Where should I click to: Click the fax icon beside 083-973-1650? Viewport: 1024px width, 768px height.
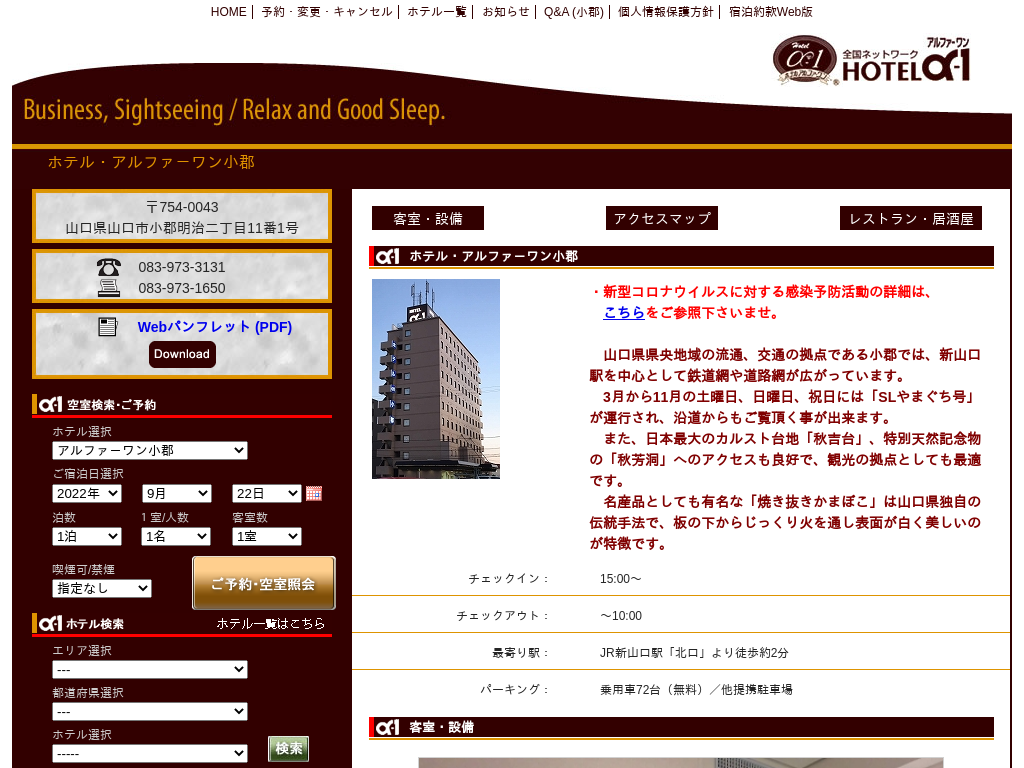point(108,287)
